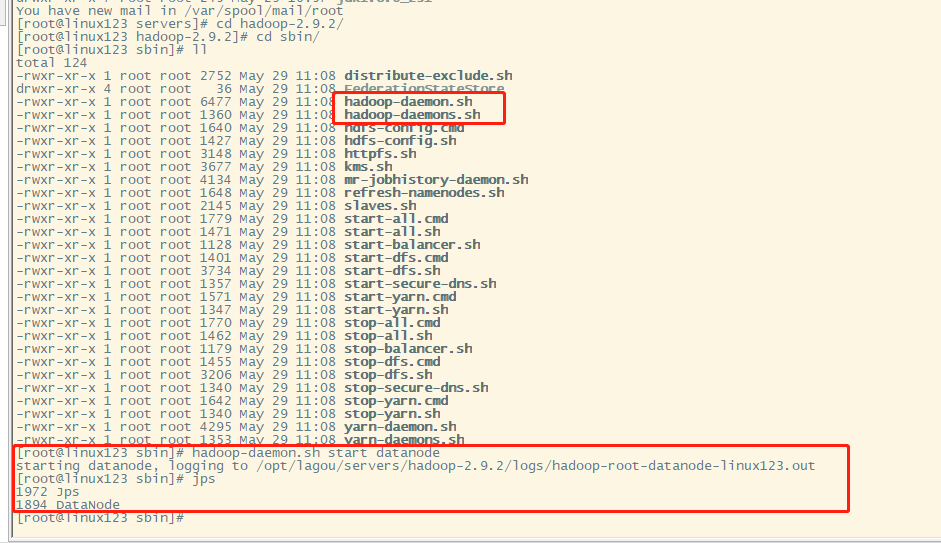Screen dimensions: 941x543
Task: Click the last empty shell prompt
Action: pos(100,518)
